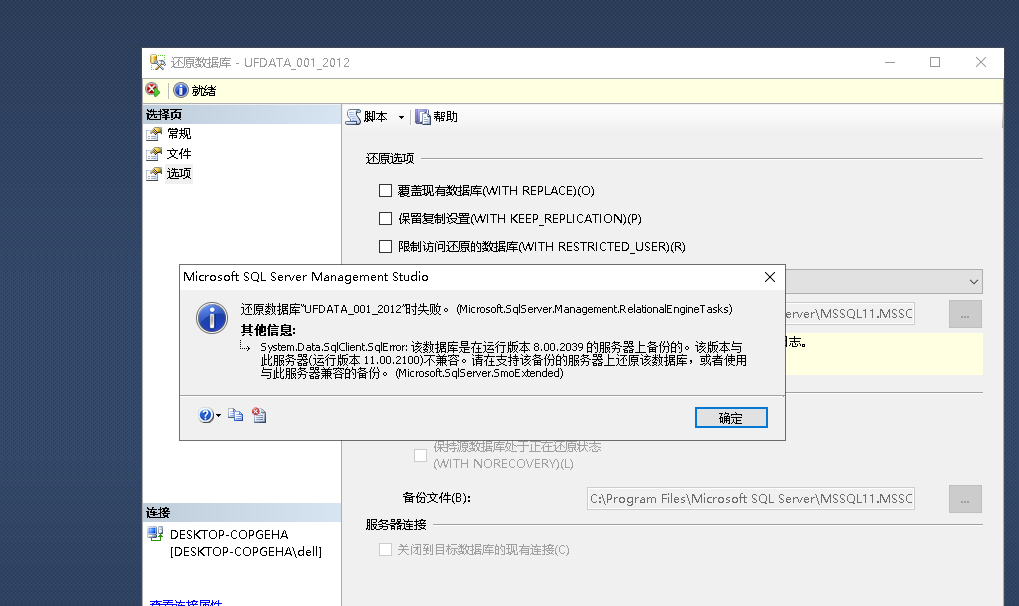Enable 保留复制设置 KEEP_REPLICATION checkbox
The width and height of the screenshot is (1019, 606).
385,218
